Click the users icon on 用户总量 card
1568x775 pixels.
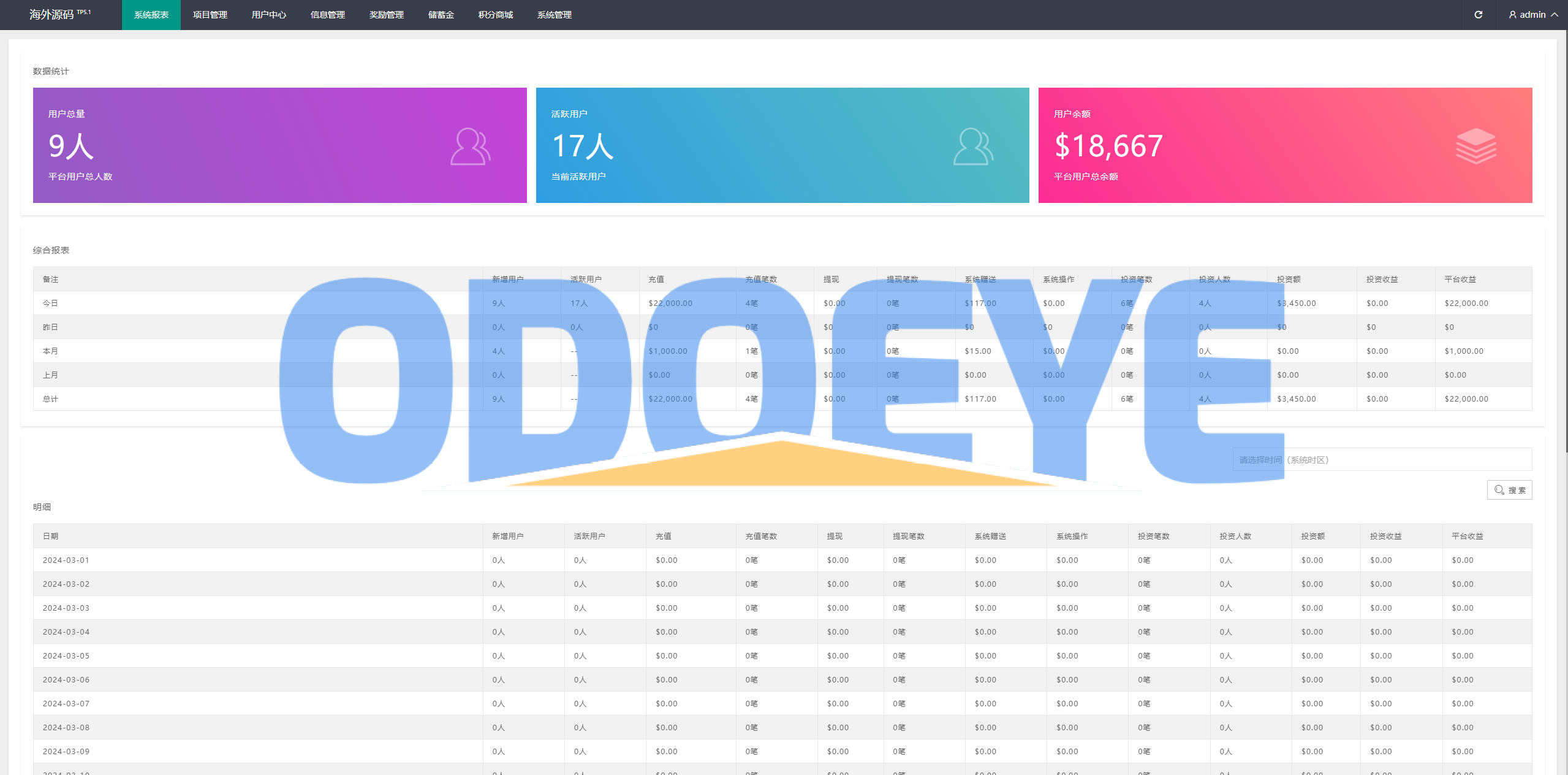pyautogui.click(x=471, y=146)
